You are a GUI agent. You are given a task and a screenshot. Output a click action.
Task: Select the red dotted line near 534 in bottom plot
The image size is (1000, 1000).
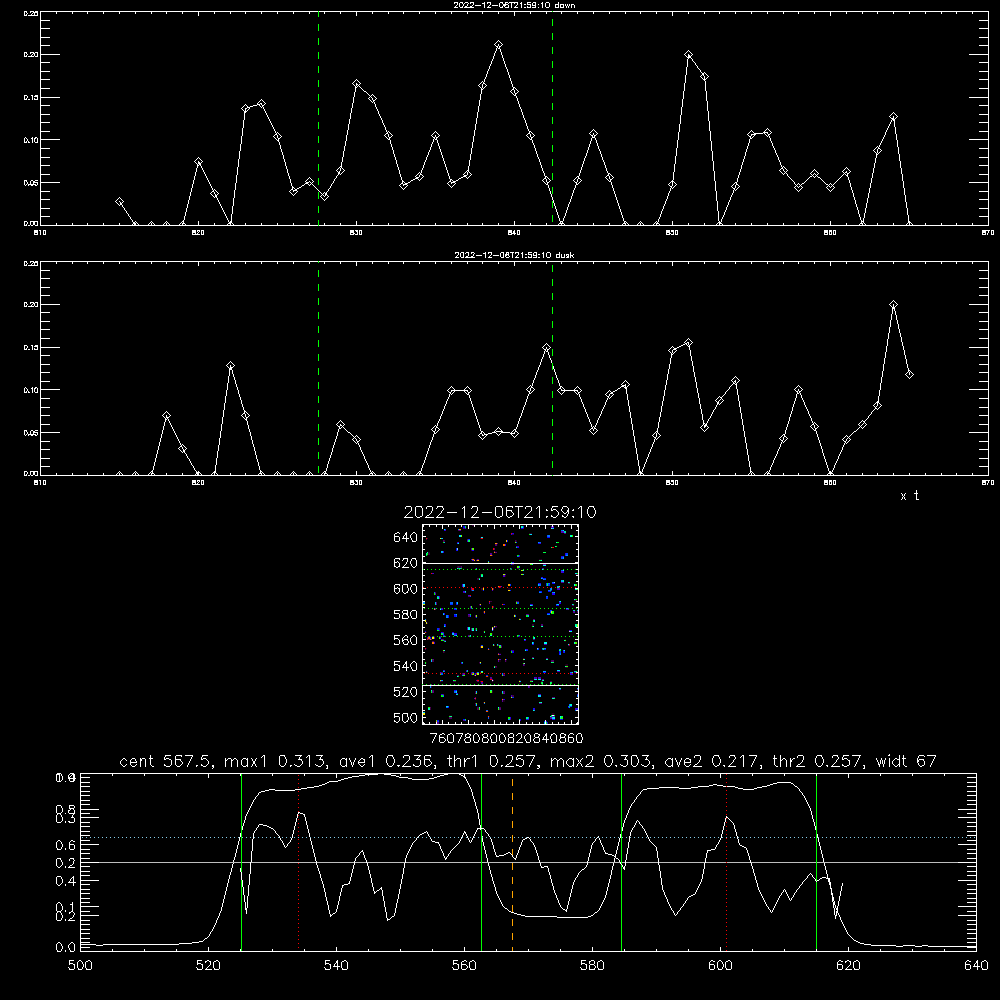298,862
